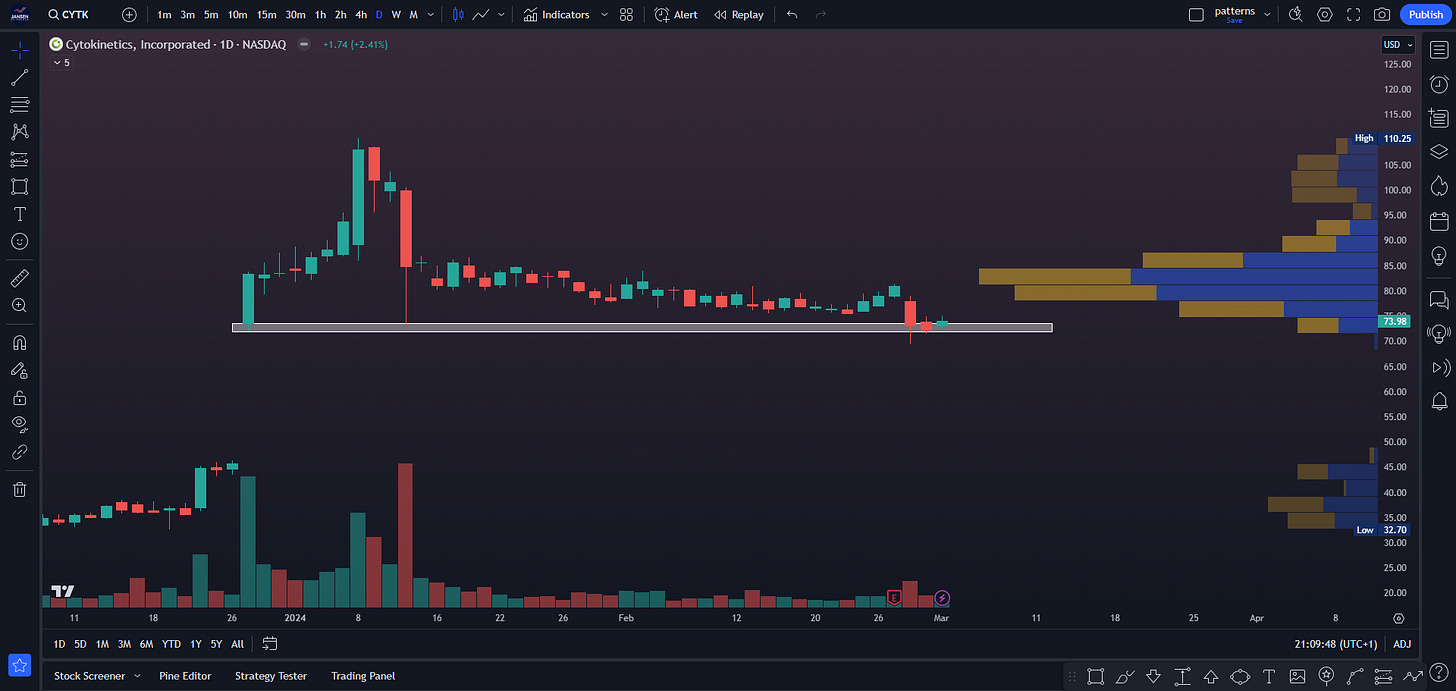
Task: Switch to the 15m timeframe
Action: (266, 15)
